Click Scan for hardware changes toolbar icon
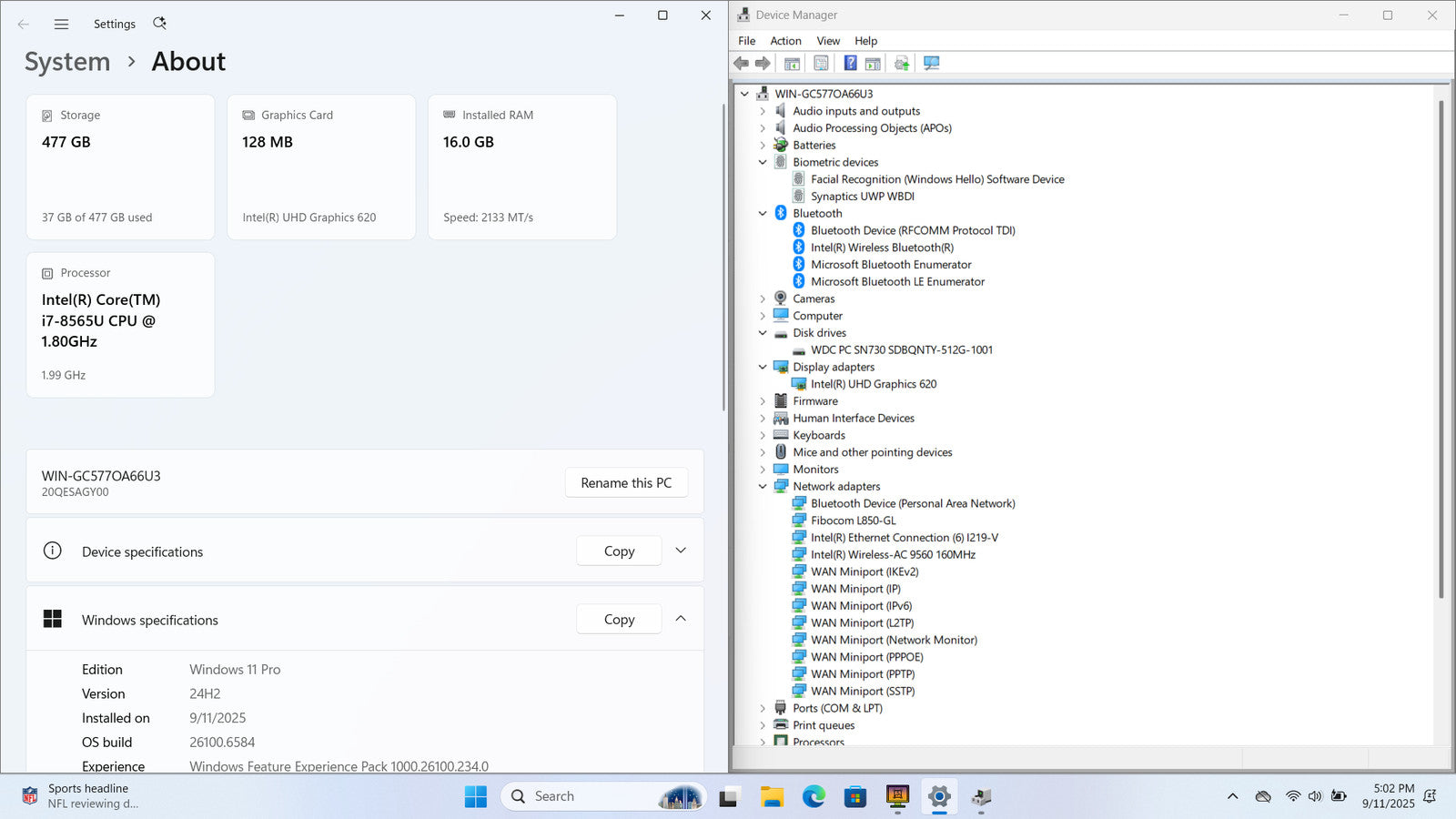The width and height of the screenshot is (1456, 819). [x=931, y=63]
